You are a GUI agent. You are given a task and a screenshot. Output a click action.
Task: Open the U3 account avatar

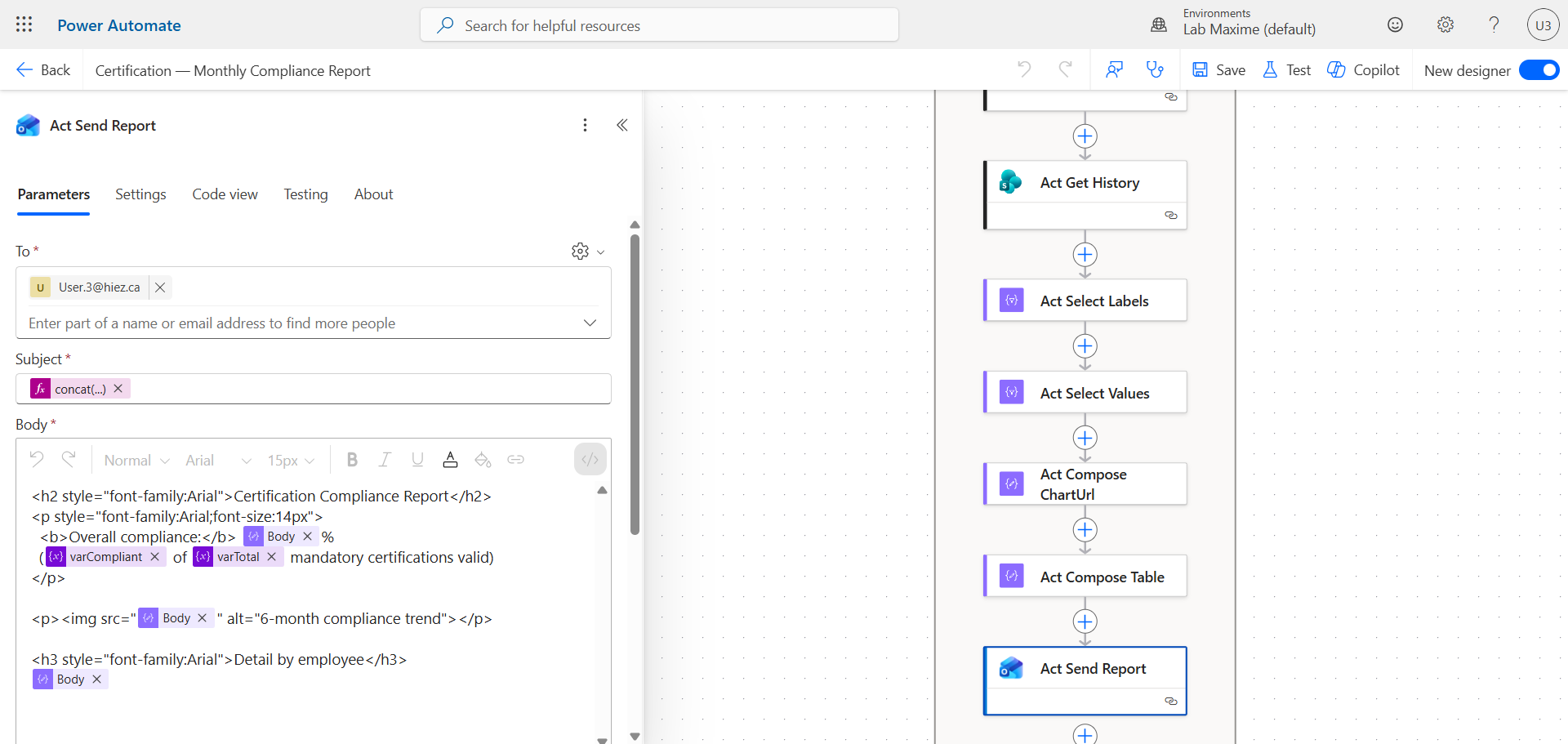(1543, 25)
